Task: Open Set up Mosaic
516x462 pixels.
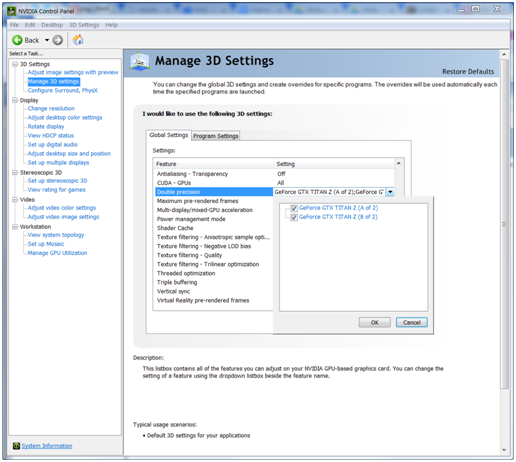Action: [x=46, y=244]
